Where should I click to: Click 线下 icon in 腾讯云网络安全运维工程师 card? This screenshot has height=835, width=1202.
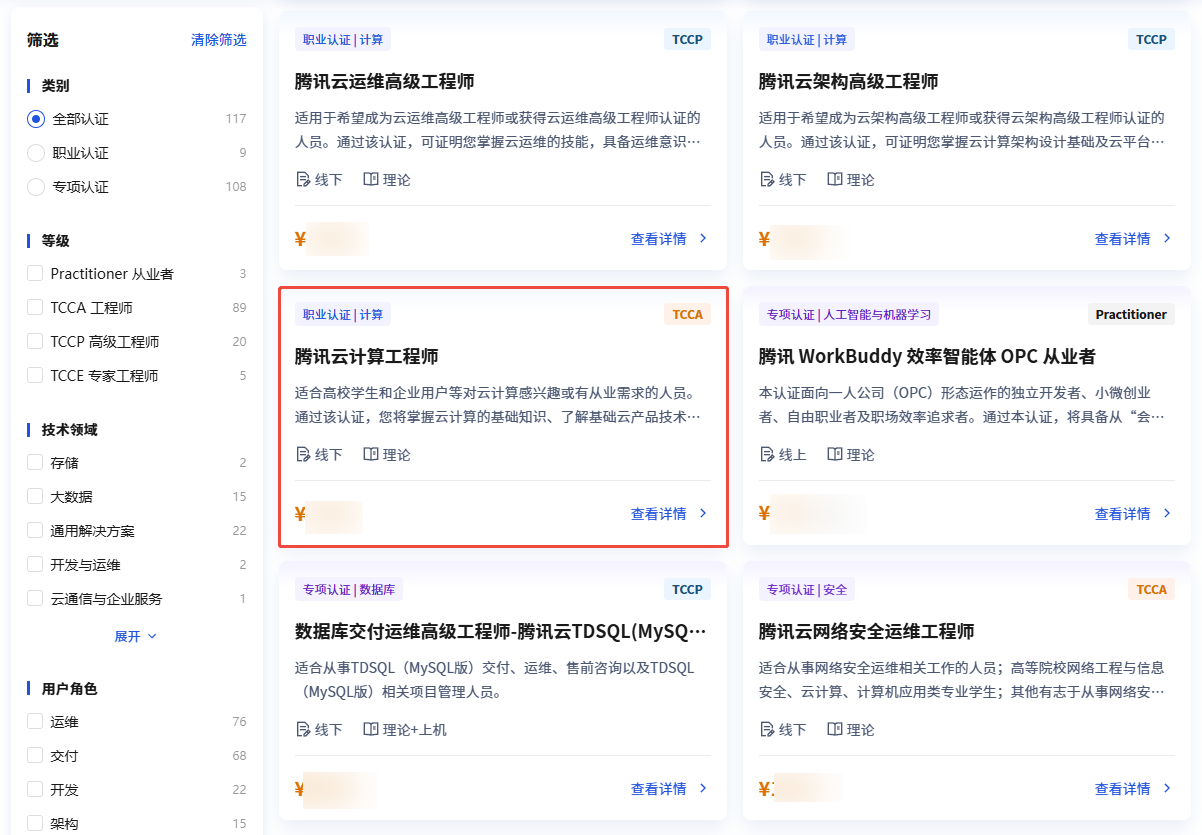click(x=768, y=730)
